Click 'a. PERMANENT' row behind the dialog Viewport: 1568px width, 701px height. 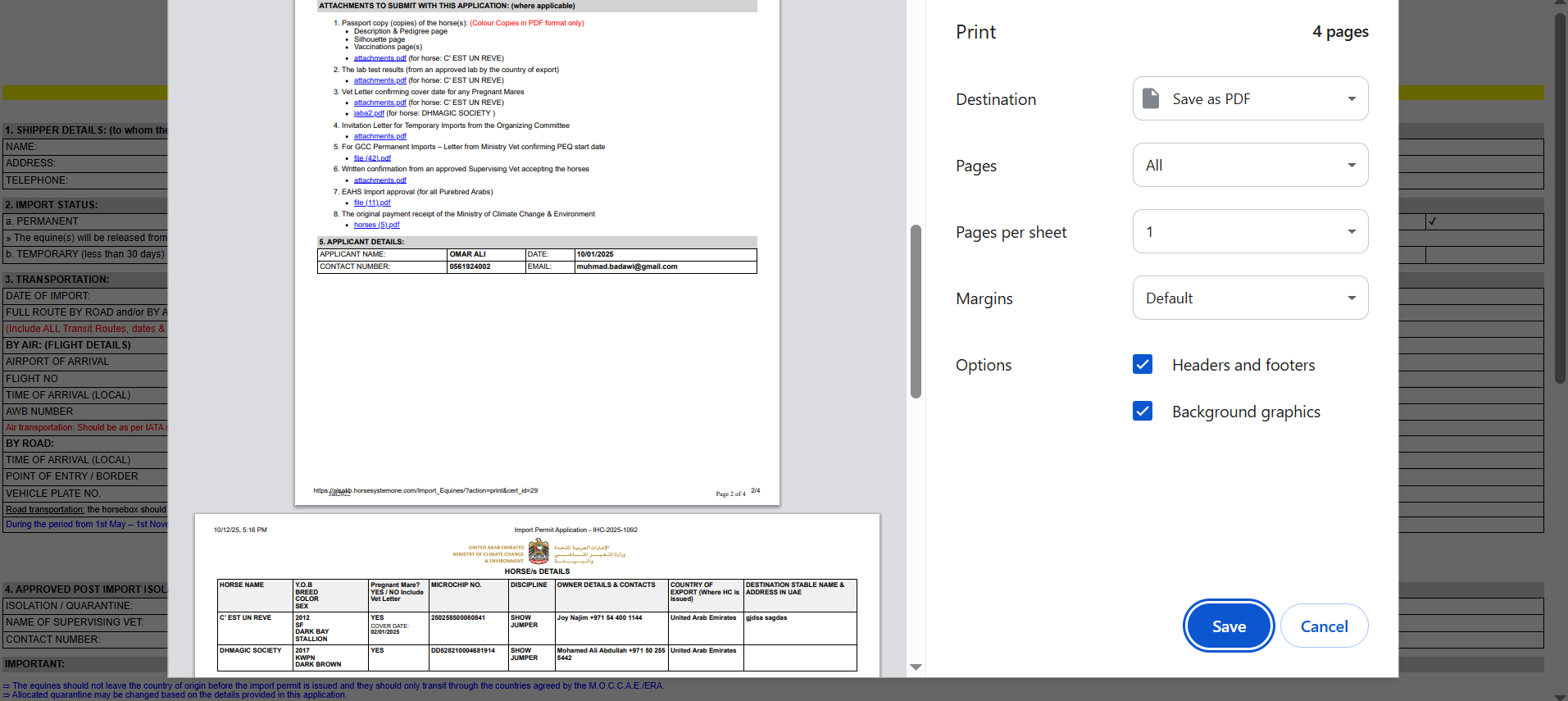click(85, 221)
